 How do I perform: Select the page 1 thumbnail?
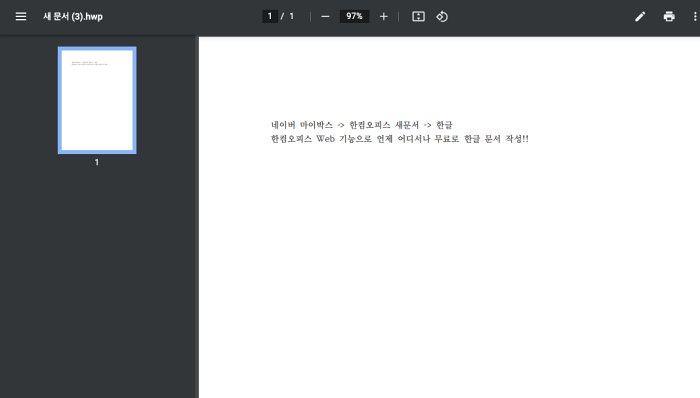tap(97, 100)
